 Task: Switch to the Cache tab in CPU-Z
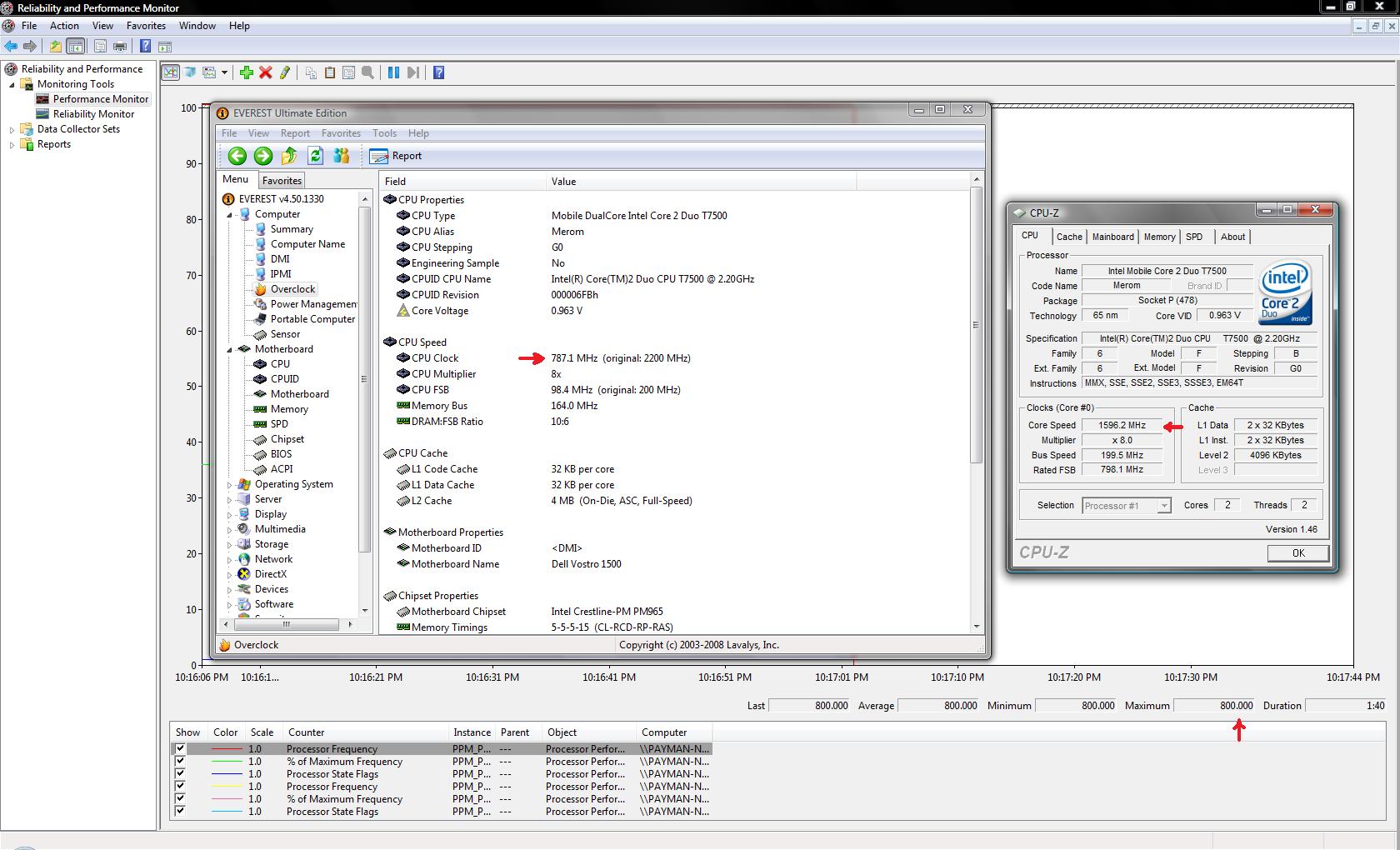point(1069,237)
